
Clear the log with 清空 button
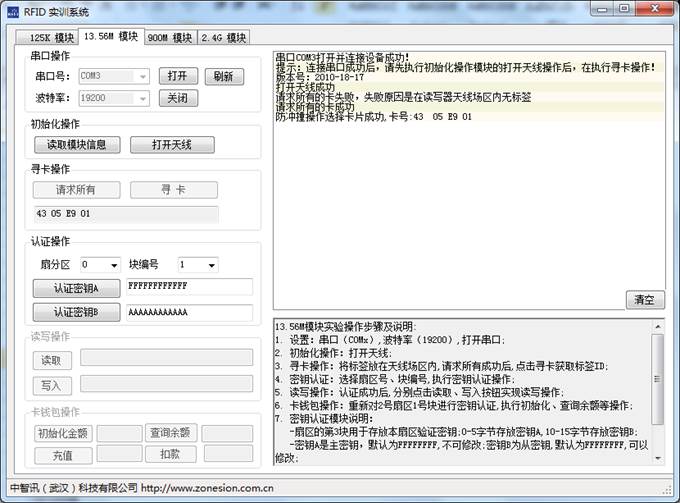click(x=644, y=300)
